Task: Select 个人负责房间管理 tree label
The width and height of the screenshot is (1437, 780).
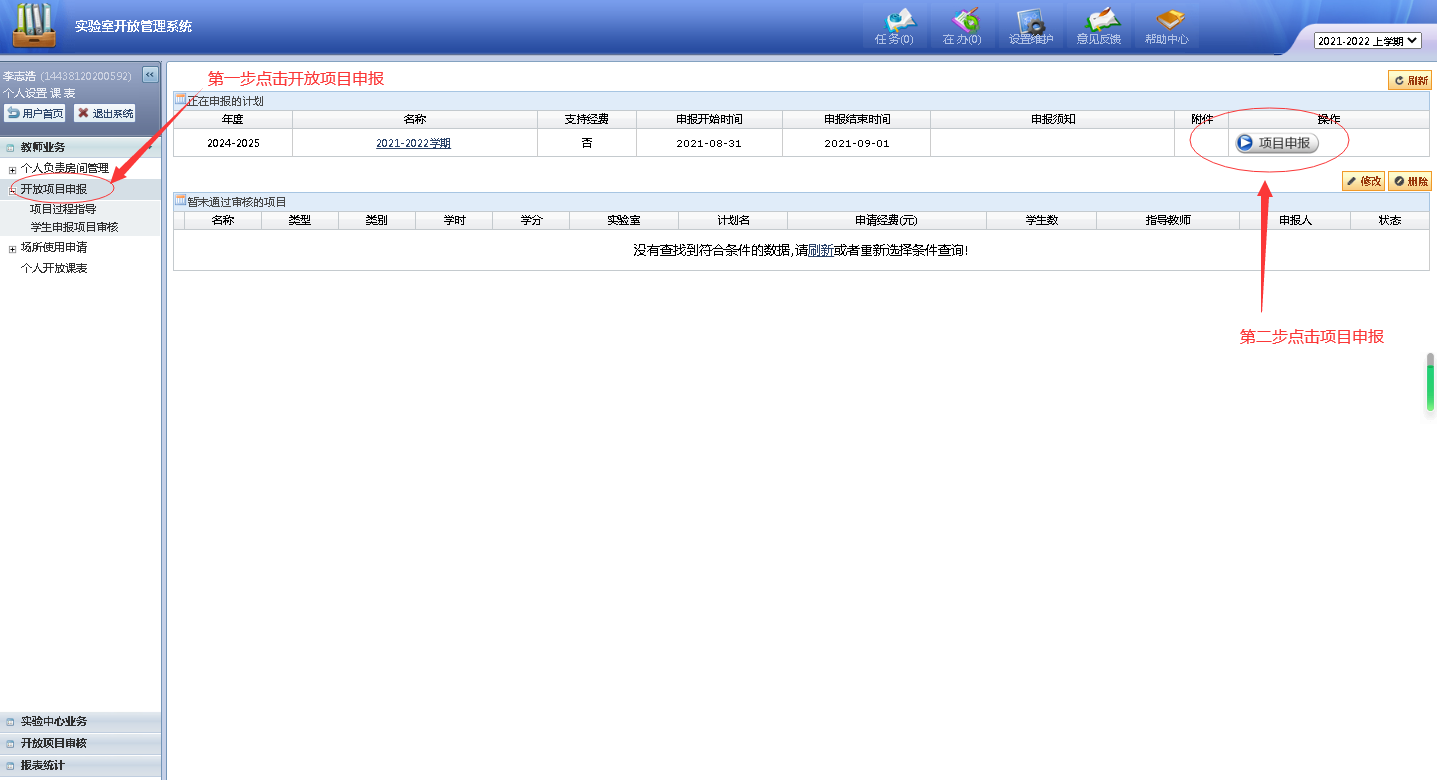Action: coord(65,169)
